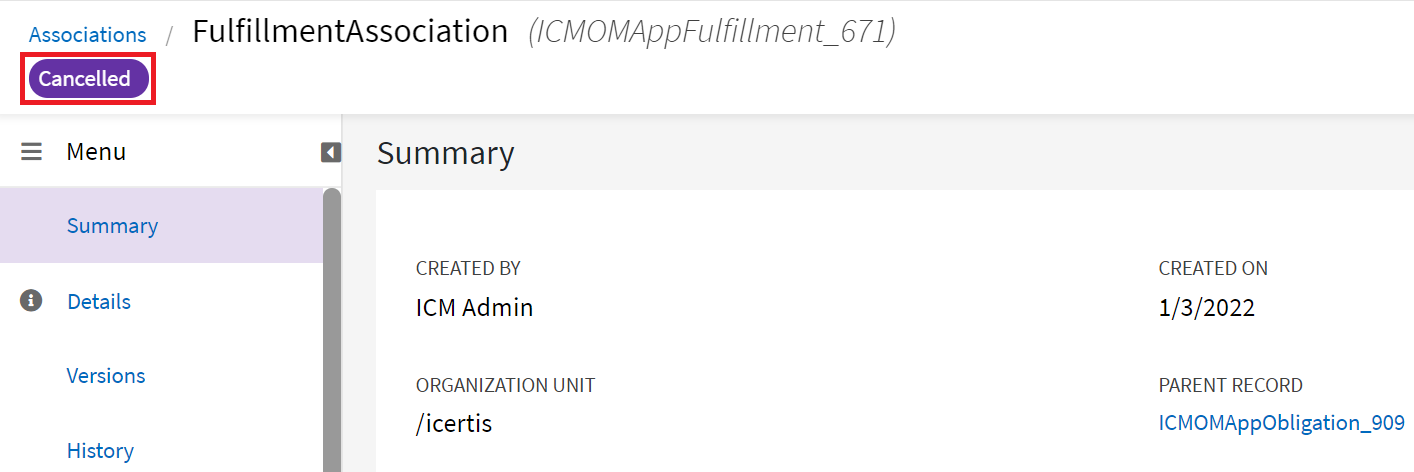Click the FulfillmentAssociation page title

click(x=350, y=32)
